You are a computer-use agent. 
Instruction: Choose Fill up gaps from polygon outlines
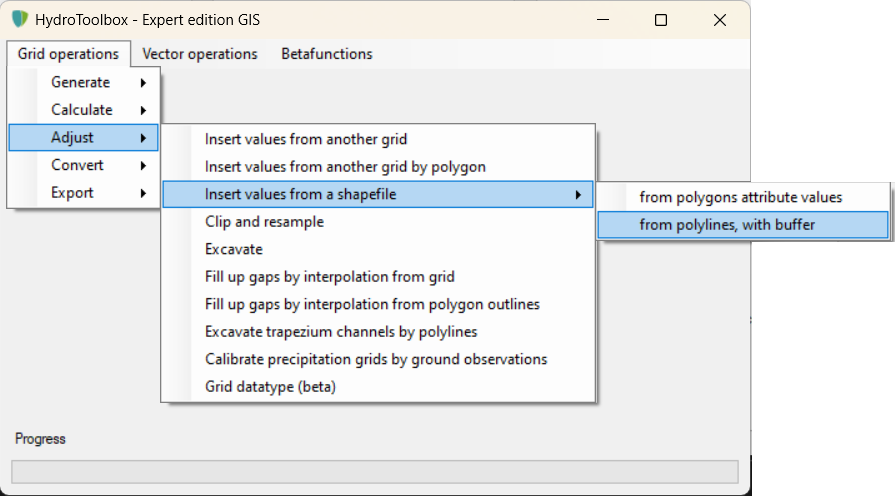tap(372, 304)
